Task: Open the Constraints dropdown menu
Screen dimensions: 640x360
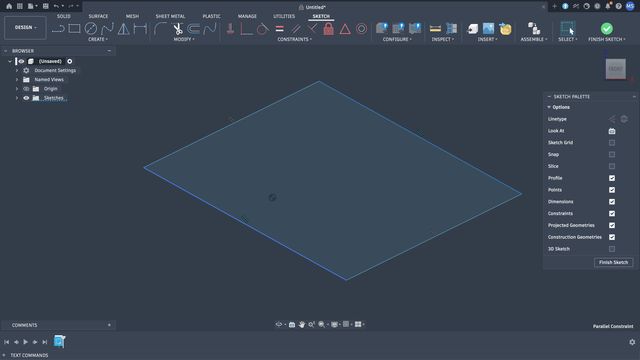Action: coord(294,40)
